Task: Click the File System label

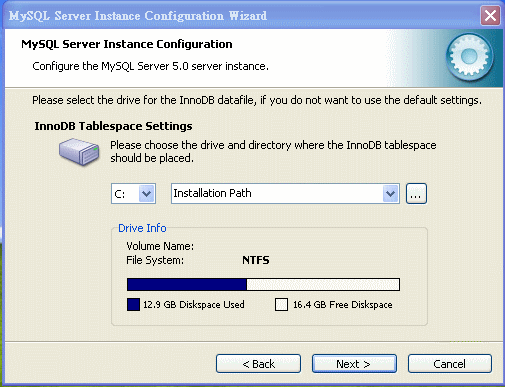Action: (x=155, y=260)
